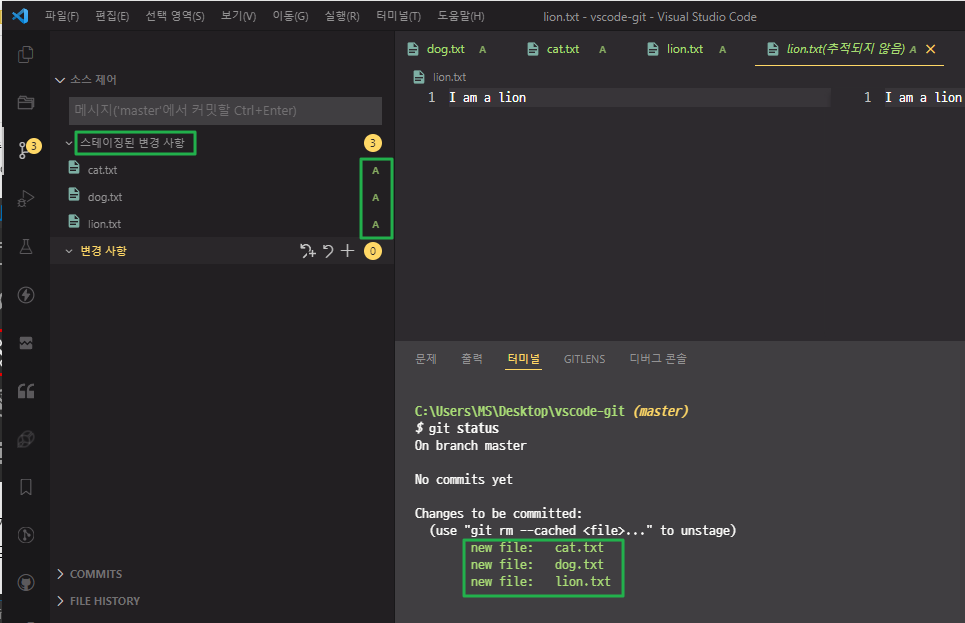Click 'I am a lion' in left diff pane
Viewport: 965px width, 623px height.
[x=487, y=97]
